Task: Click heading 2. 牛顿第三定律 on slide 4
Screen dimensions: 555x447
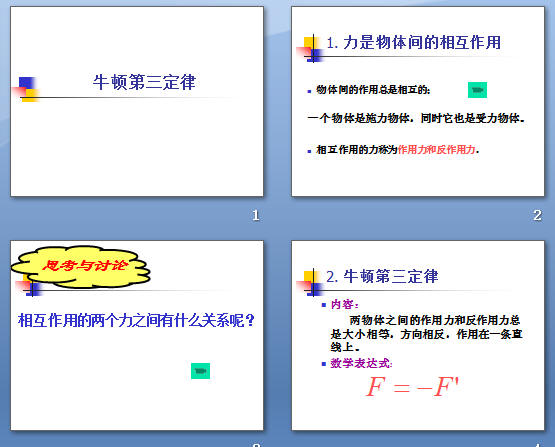Action: click(x=382, y=276)
